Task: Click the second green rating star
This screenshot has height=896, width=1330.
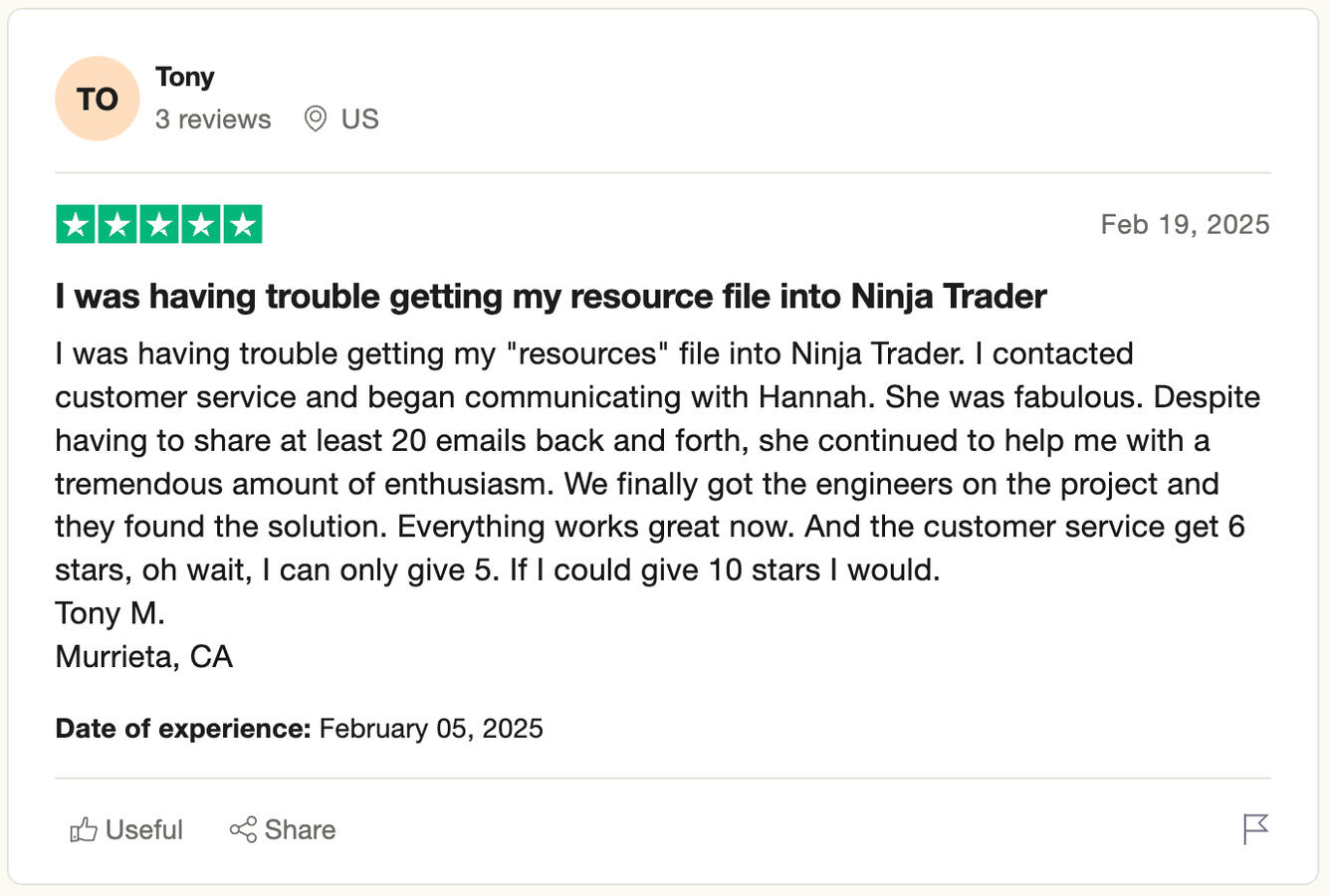Action: tap(117, 225)
